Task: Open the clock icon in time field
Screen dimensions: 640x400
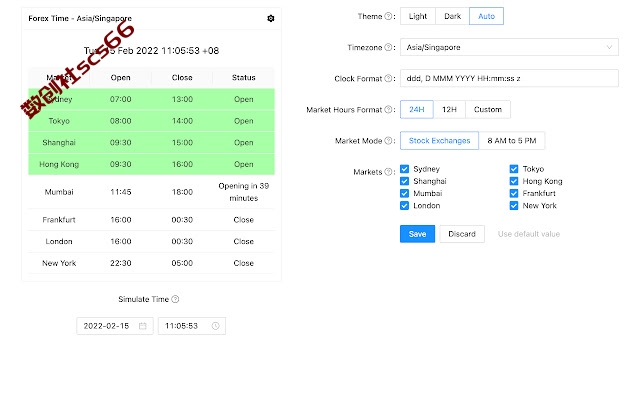Action: (x=216, y=326)
